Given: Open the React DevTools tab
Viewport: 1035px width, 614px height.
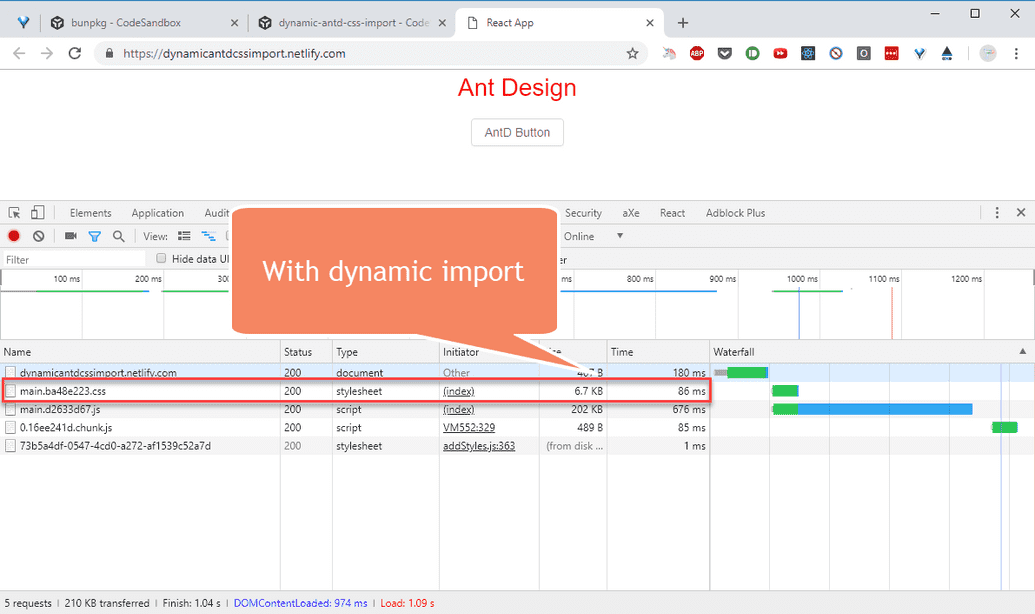Looking at the screenshot, I should point(672,212).
